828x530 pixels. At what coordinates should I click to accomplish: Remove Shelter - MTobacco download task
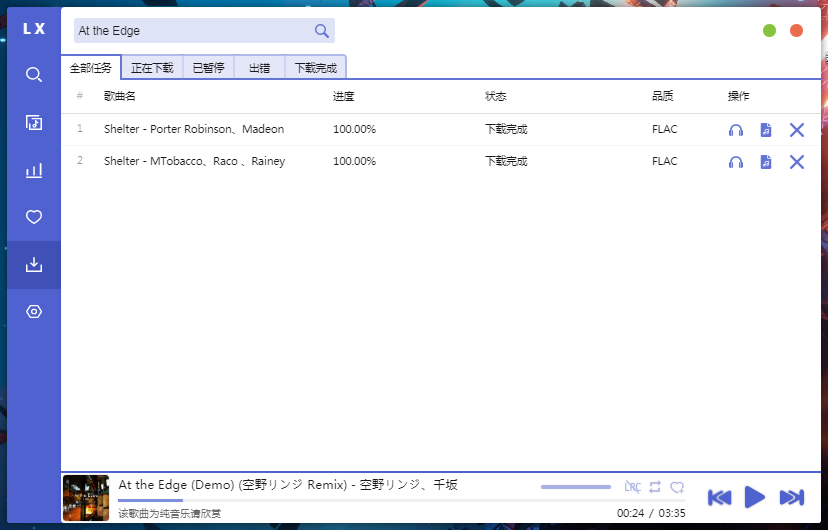[796, 162]
